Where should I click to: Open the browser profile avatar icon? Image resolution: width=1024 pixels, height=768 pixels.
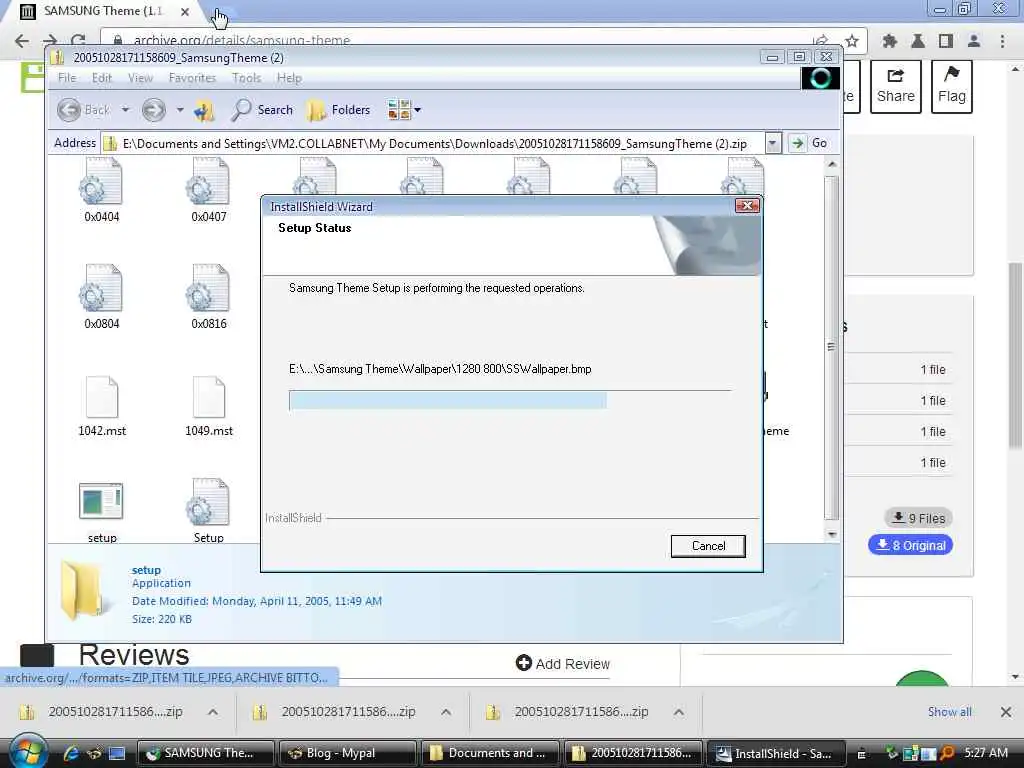pos(974,41)
